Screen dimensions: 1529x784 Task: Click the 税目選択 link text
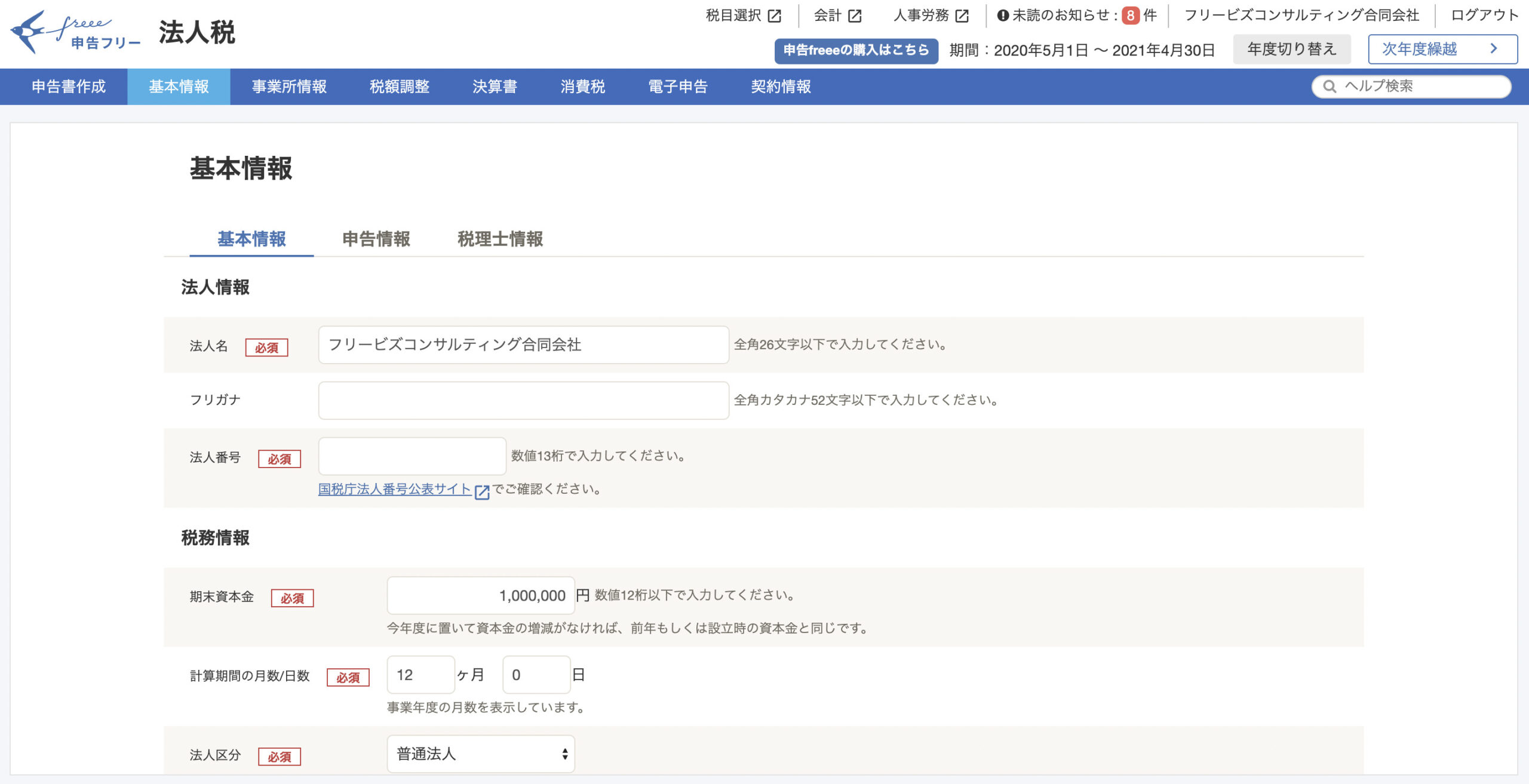(733, 16)
